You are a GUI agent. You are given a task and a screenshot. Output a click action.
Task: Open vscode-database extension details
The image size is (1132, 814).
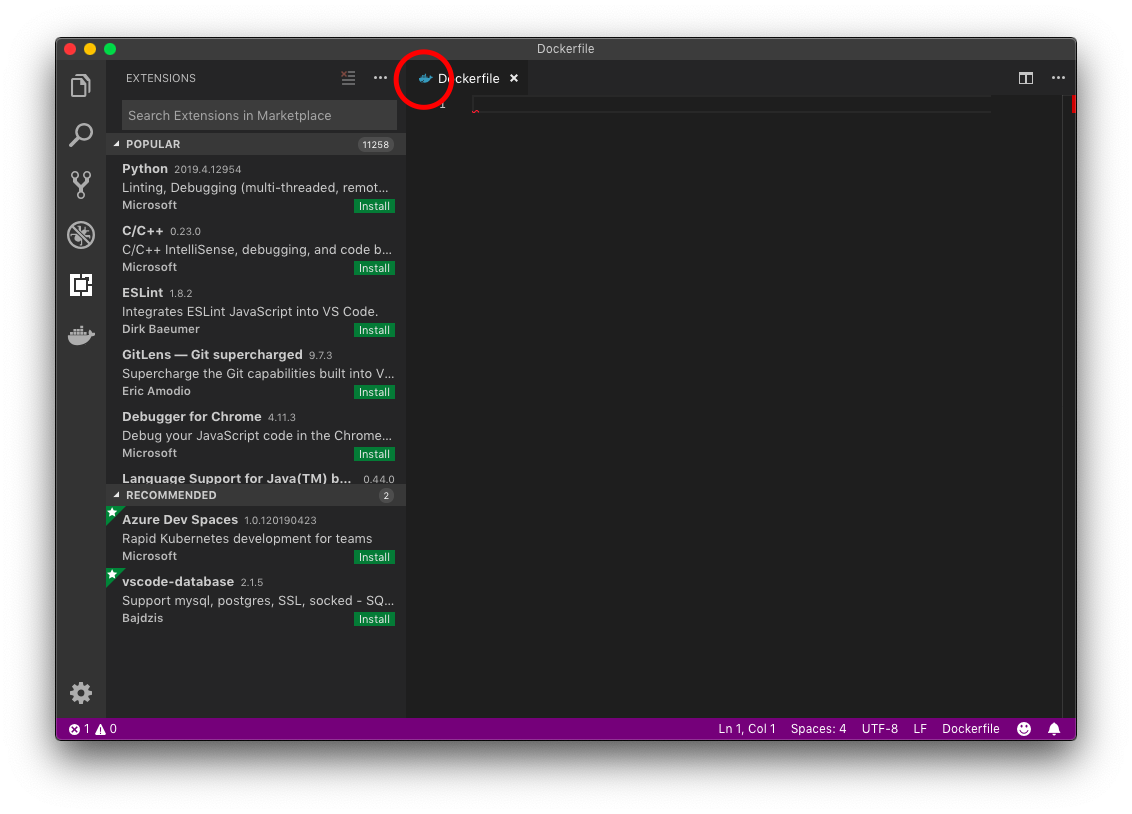coord(256,600)
